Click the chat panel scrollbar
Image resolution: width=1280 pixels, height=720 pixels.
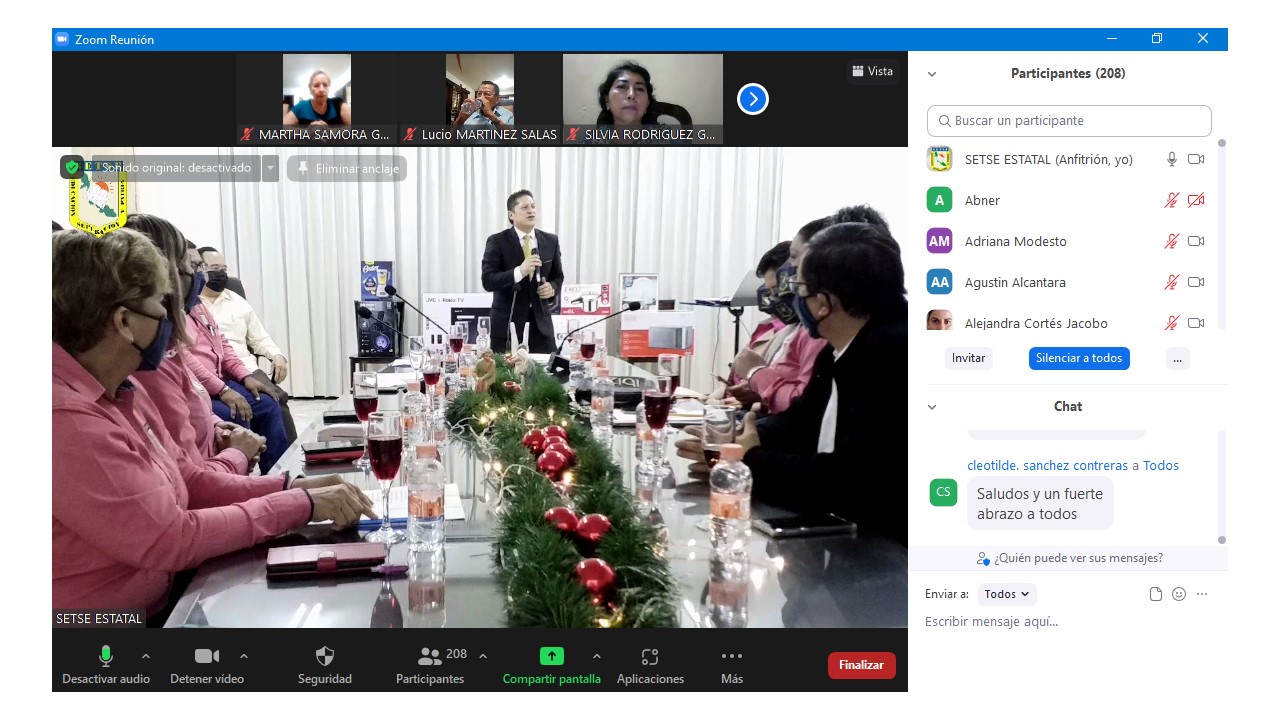click(x=1221, y=486)
